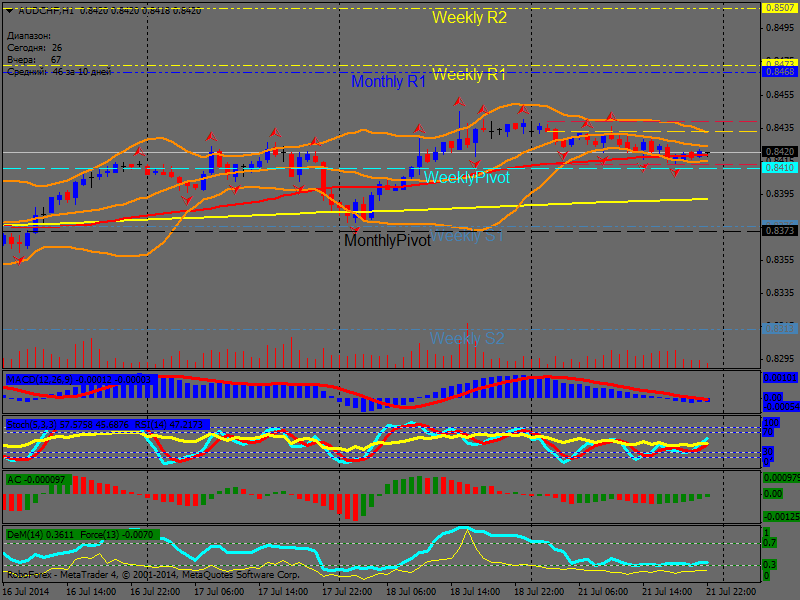Select the black 0.8373 price tag
The width and height of the screenshot is (800, 600).
780,231
